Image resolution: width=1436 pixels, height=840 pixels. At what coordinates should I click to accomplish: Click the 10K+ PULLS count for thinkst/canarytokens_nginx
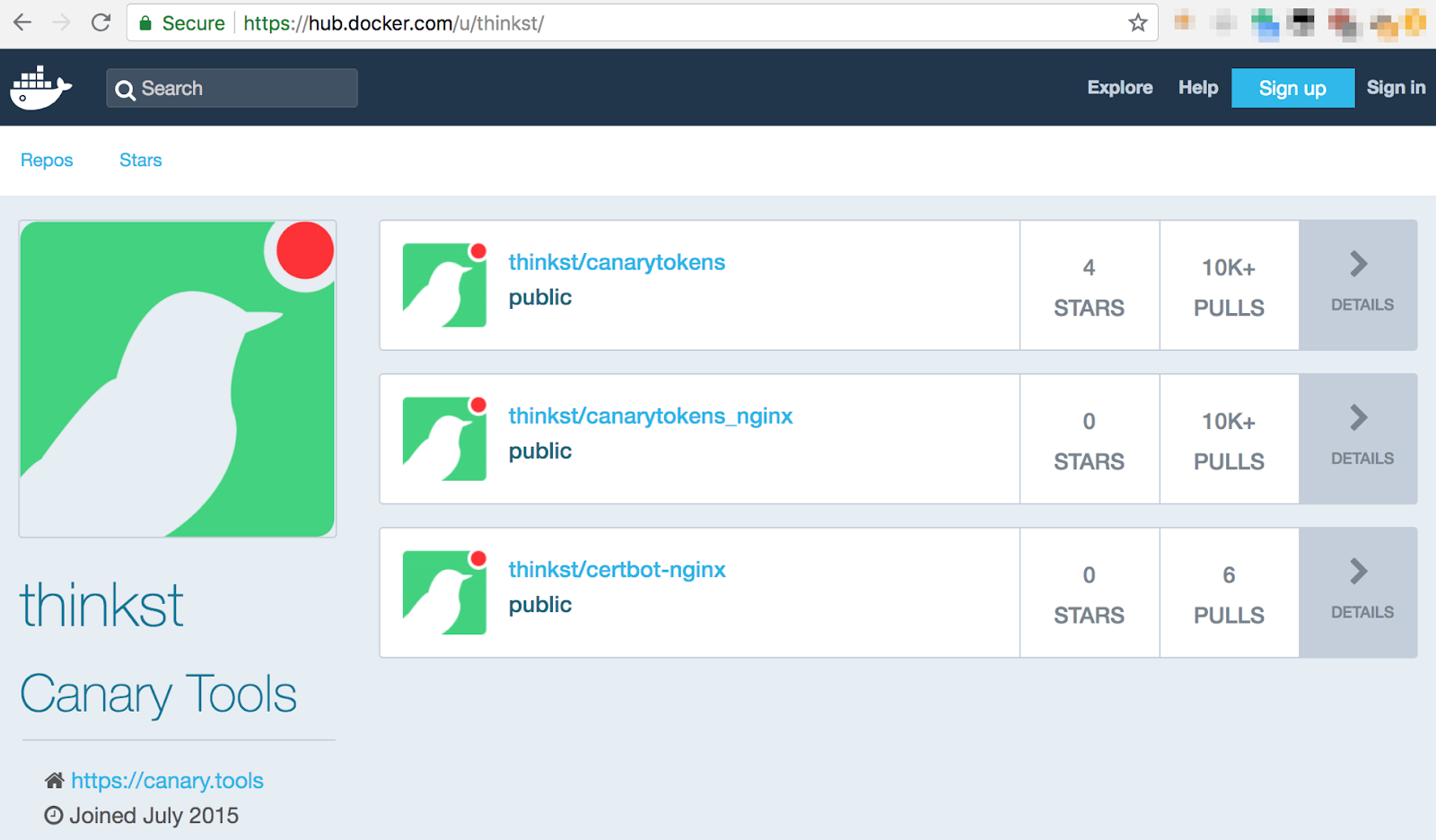tap(1229, 440)
